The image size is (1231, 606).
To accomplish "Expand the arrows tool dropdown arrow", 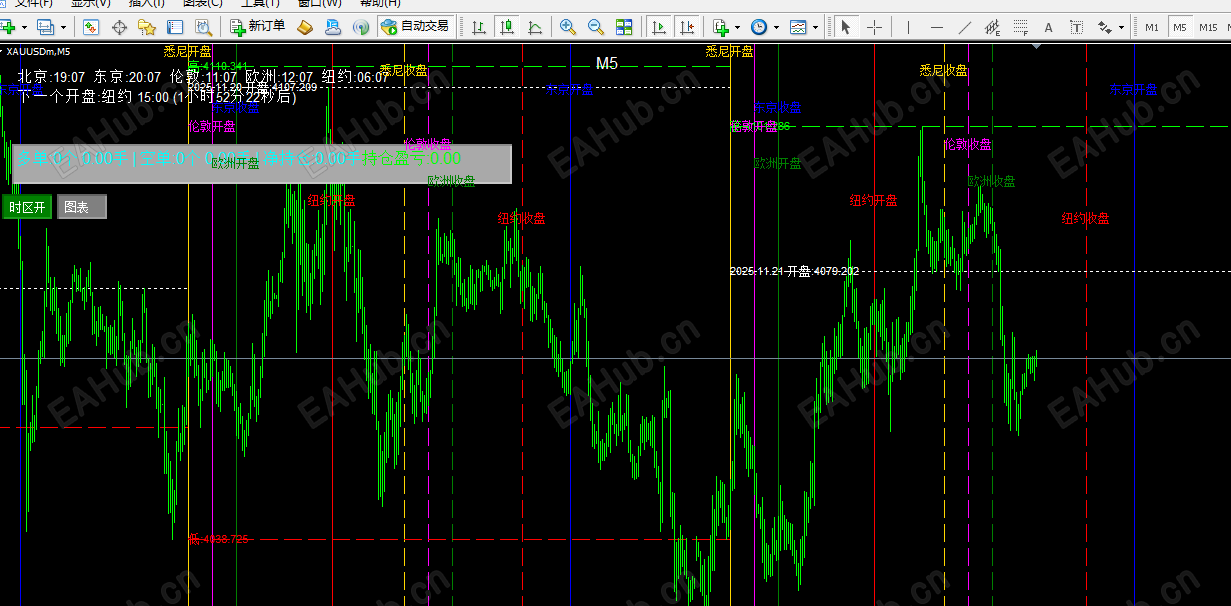I will coord(1121,27).
